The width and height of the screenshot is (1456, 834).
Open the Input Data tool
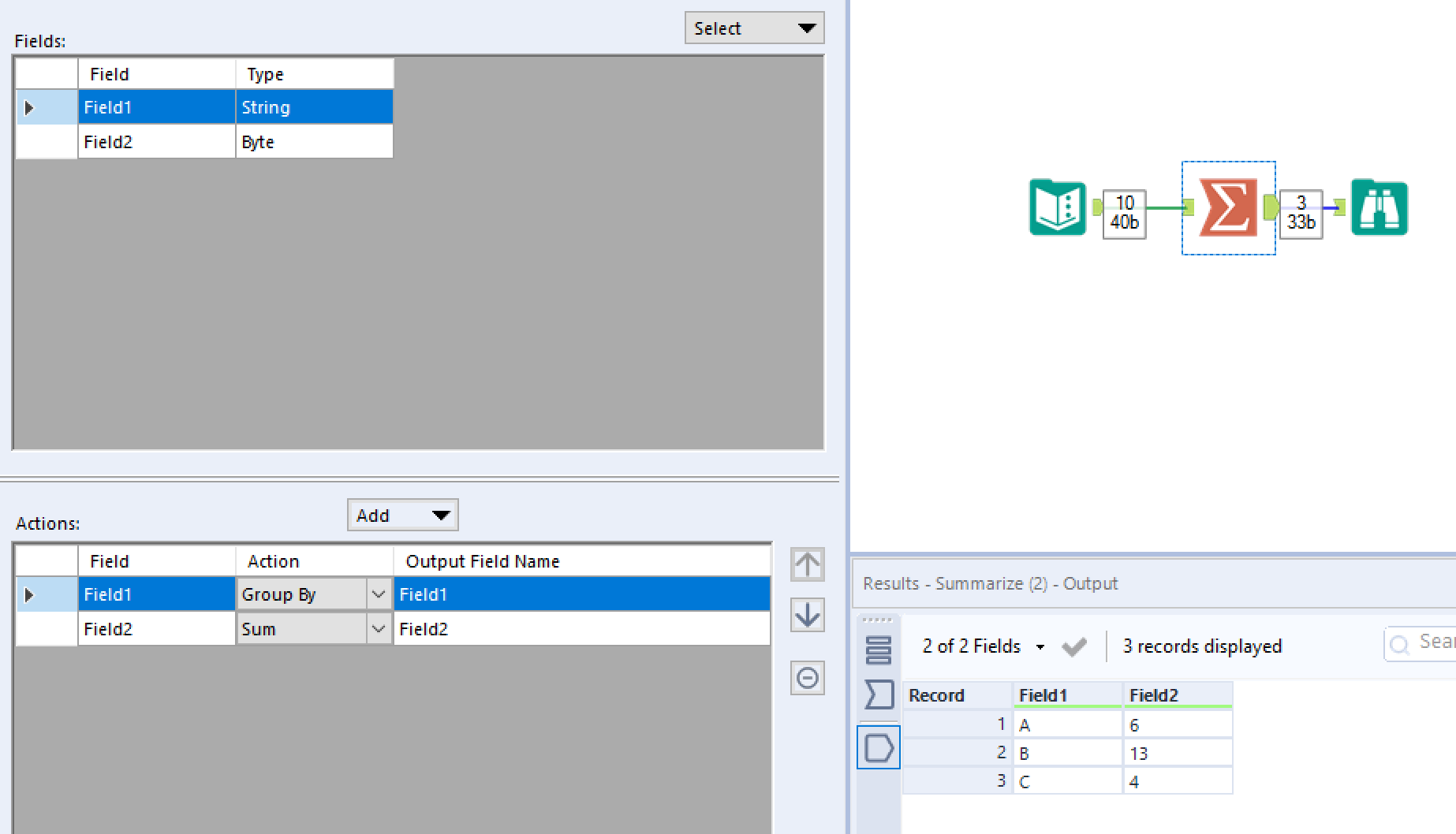(x=1057, y=208)
